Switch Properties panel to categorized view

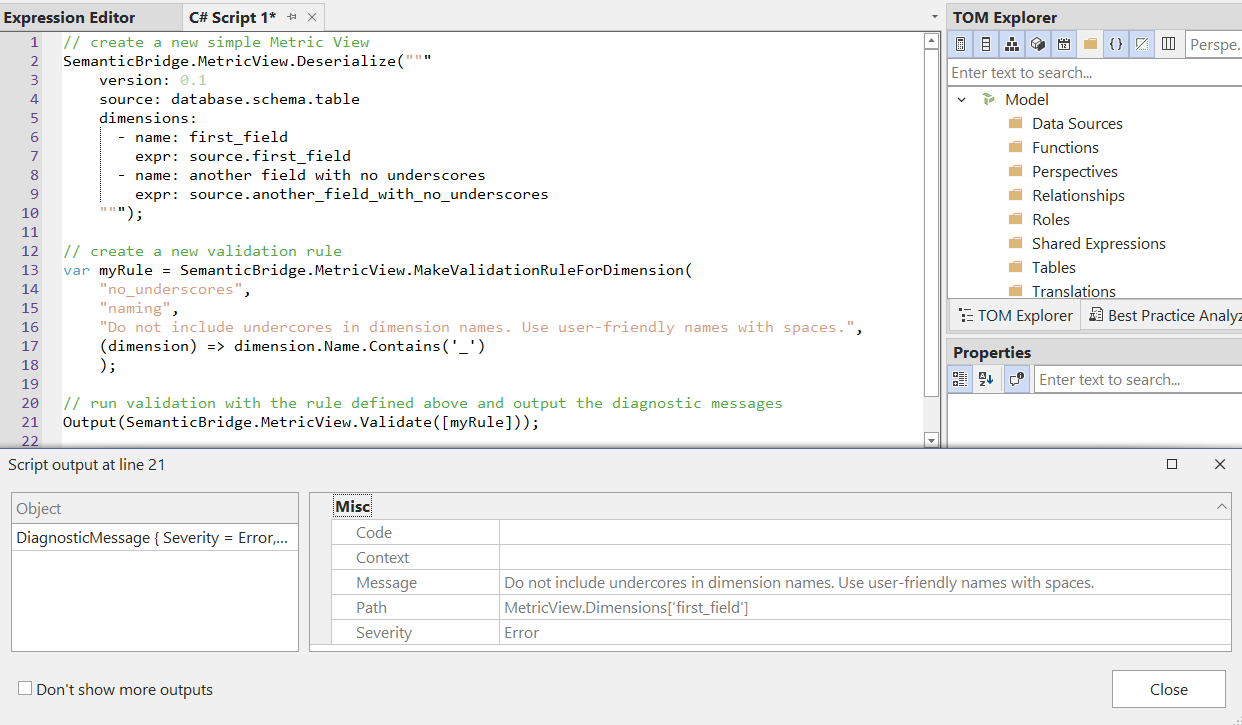tap(960, 379)
